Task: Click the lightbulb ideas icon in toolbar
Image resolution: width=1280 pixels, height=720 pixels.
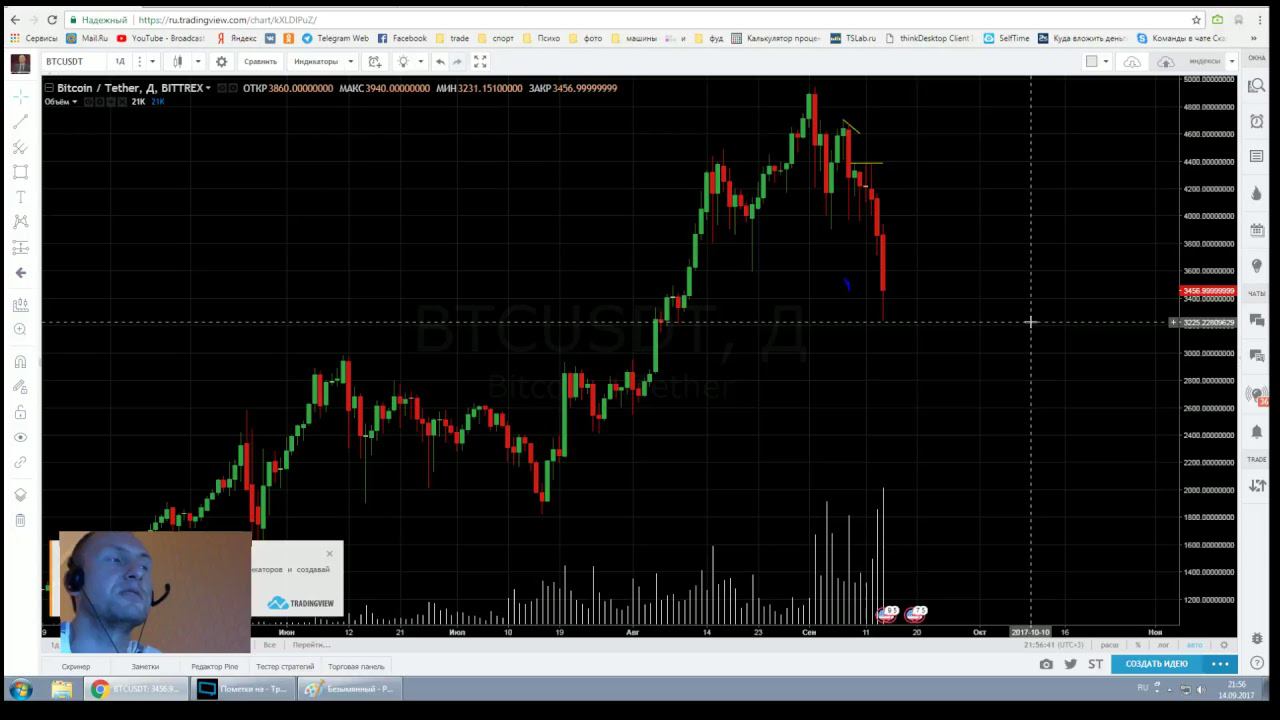Action: tap(403, 61)
